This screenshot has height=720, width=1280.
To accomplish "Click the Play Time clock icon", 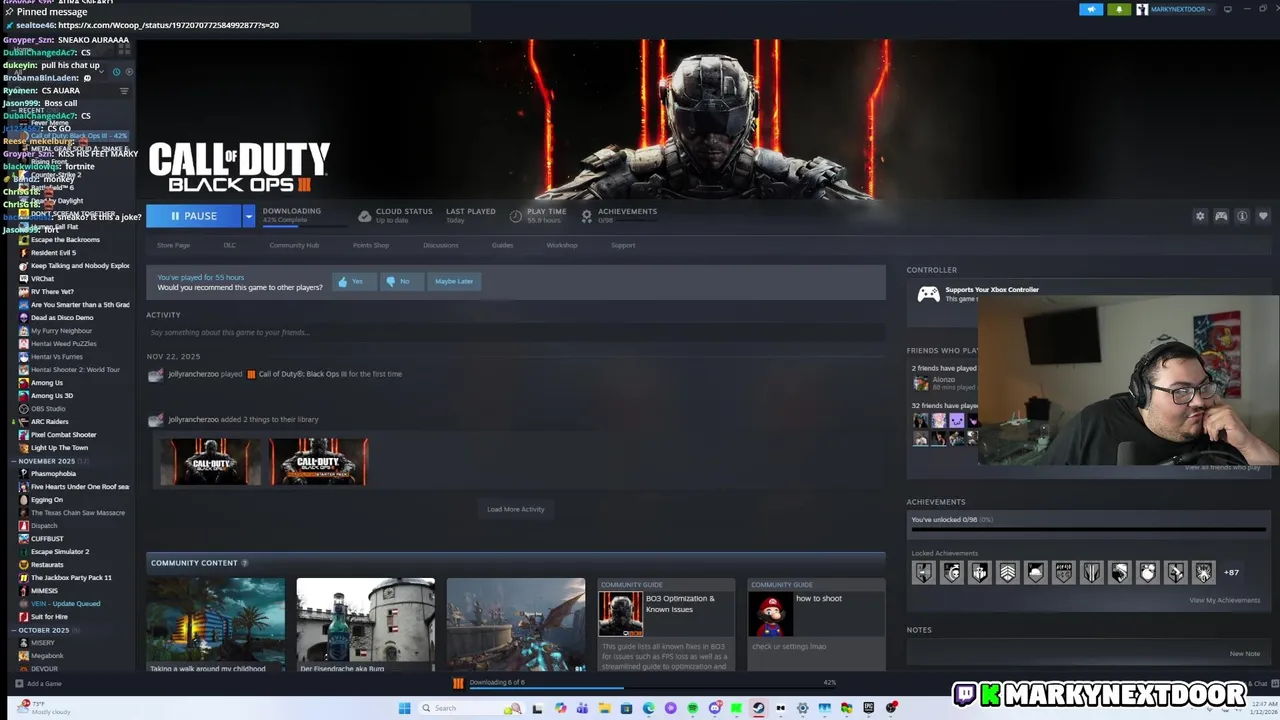I will [516, 216].
